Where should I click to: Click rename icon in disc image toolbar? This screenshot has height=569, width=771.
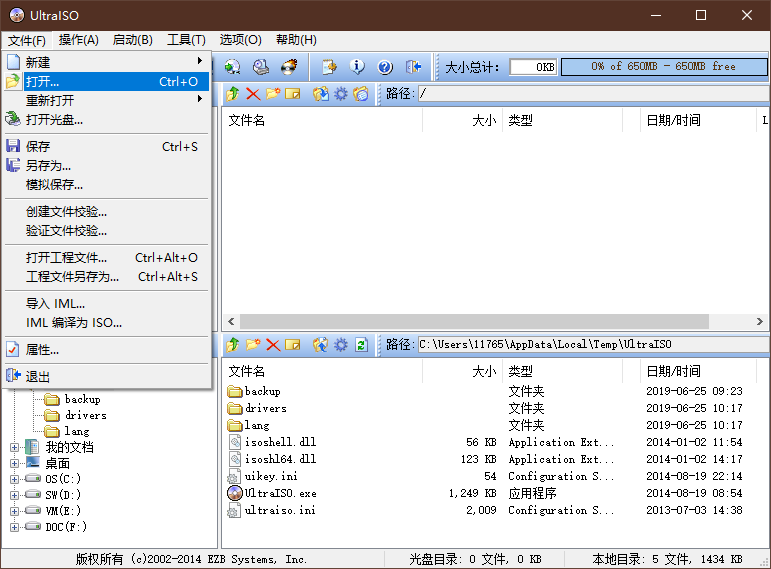click(293, 93)
